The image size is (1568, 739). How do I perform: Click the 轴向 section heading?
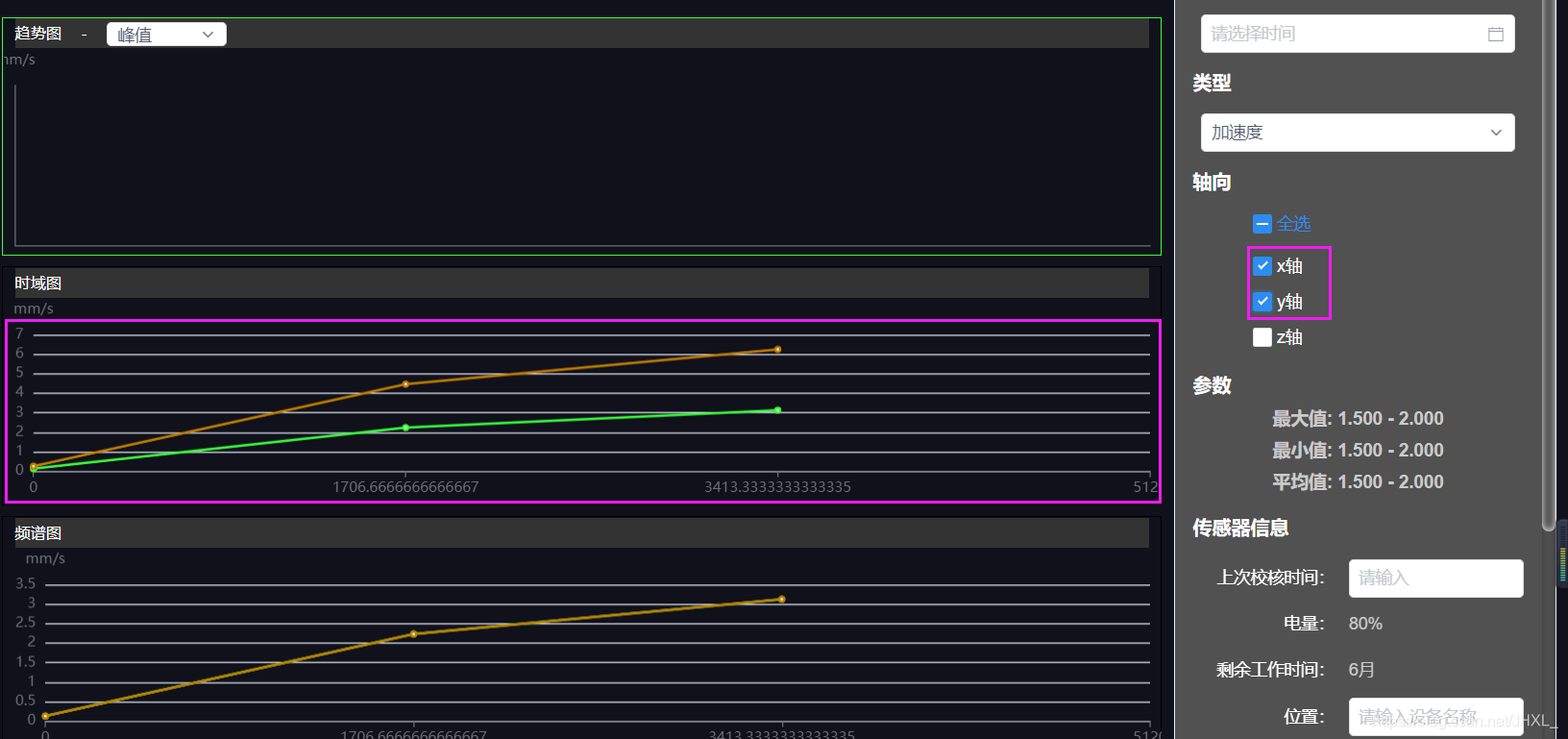pyautogui.click(x=1212, y=183)
